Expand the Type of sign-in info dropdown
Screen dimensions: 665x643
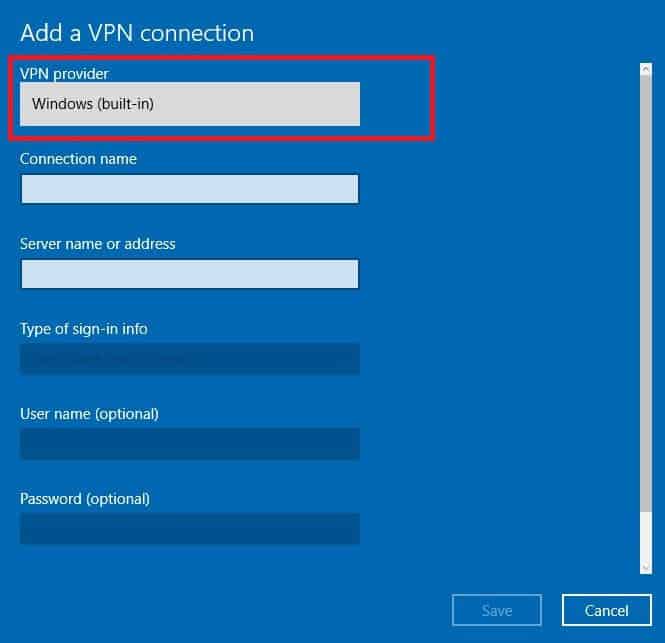pyautogui.click(x=190, y=359)
